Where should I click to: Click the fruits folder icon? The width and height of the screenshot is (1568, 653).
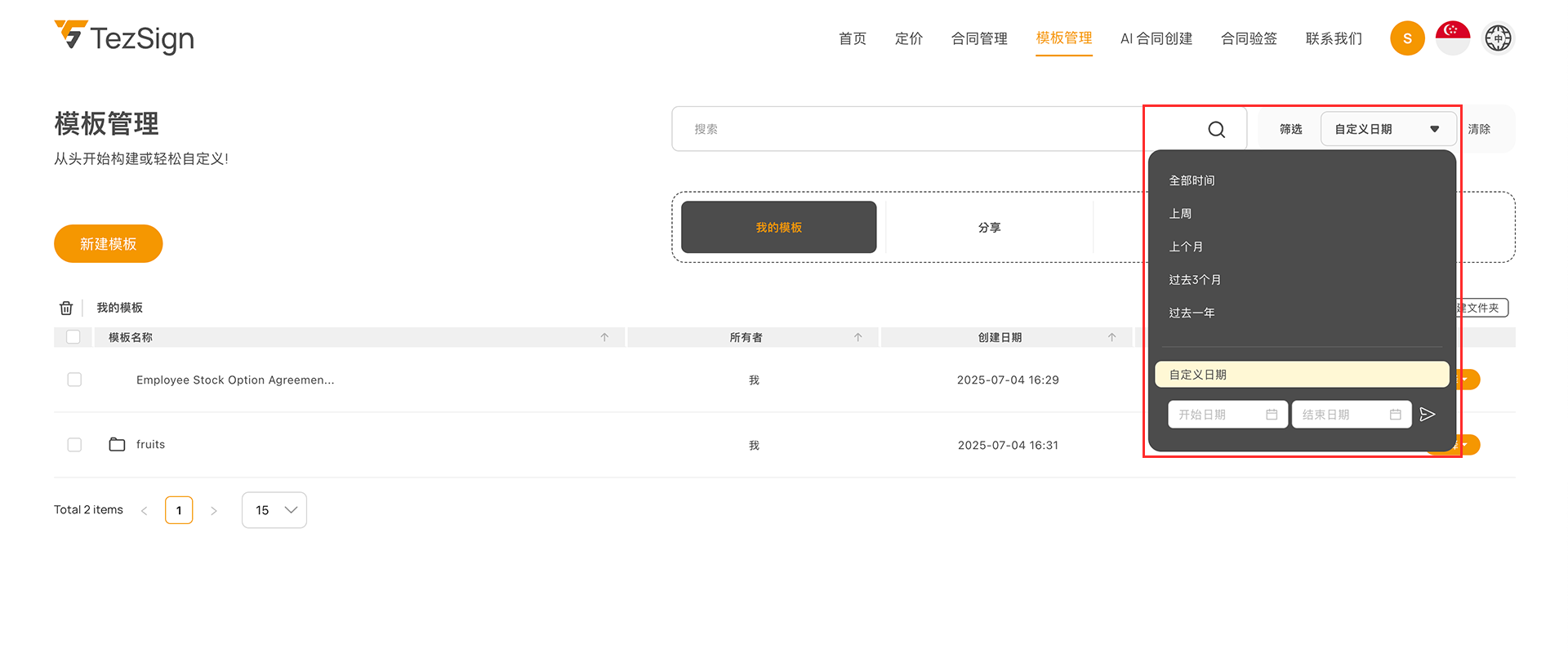point(117,445)
